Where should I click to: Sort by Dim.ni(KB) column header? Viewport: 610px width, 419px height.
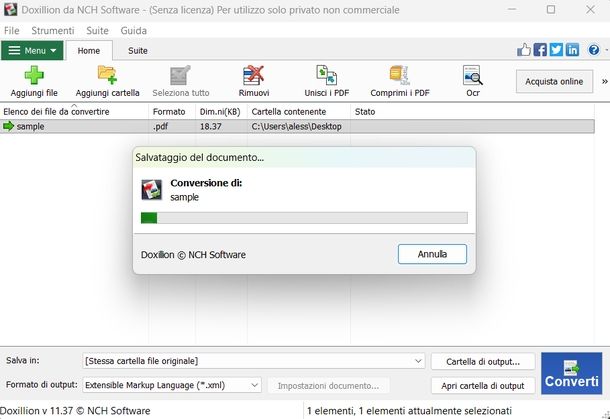pyautogui.click(x=221, y=112)
